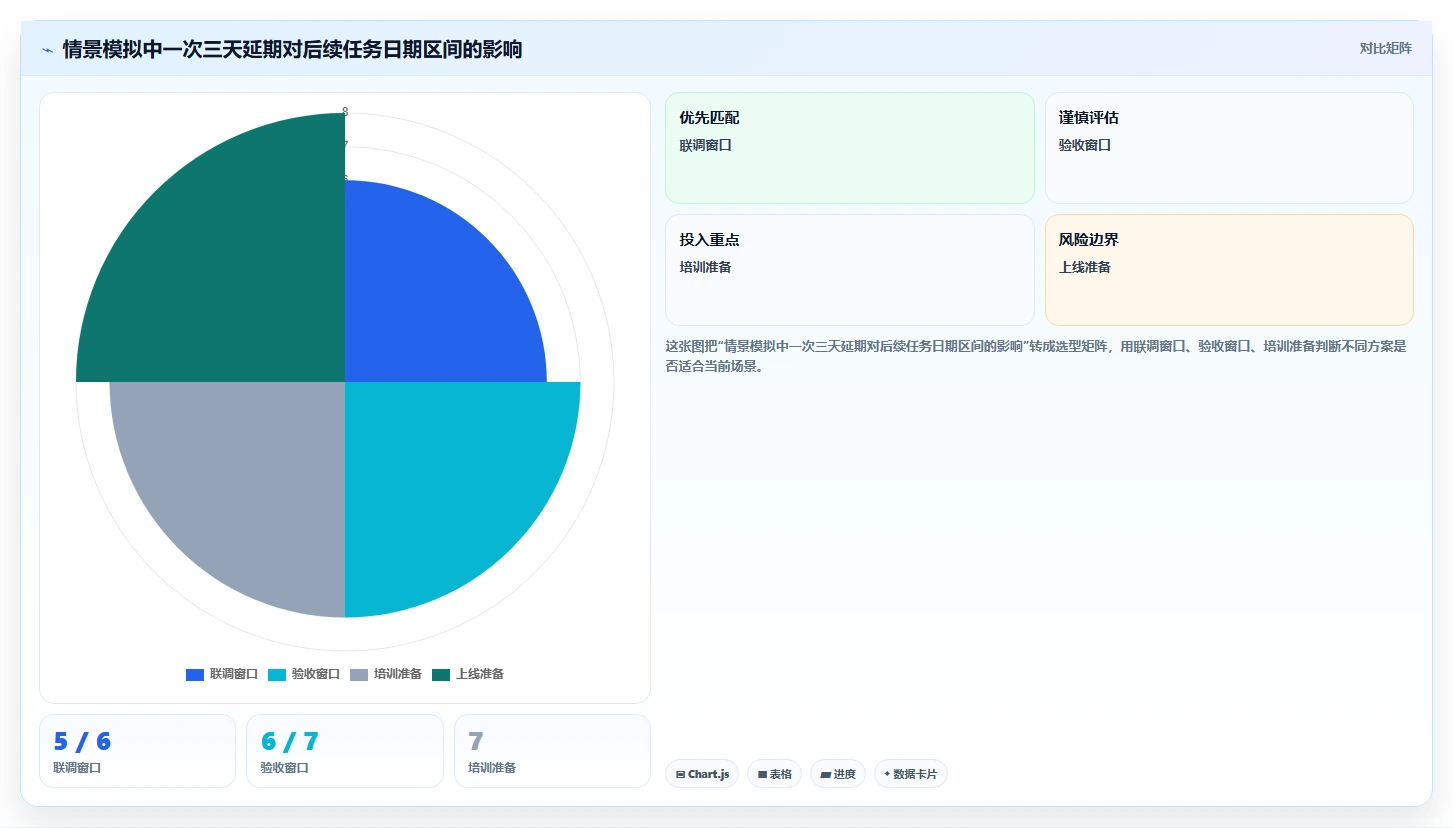Click the 表格 tag chip
The height and width of the screenshot is (828, 1453).
(x=774, y=774)
